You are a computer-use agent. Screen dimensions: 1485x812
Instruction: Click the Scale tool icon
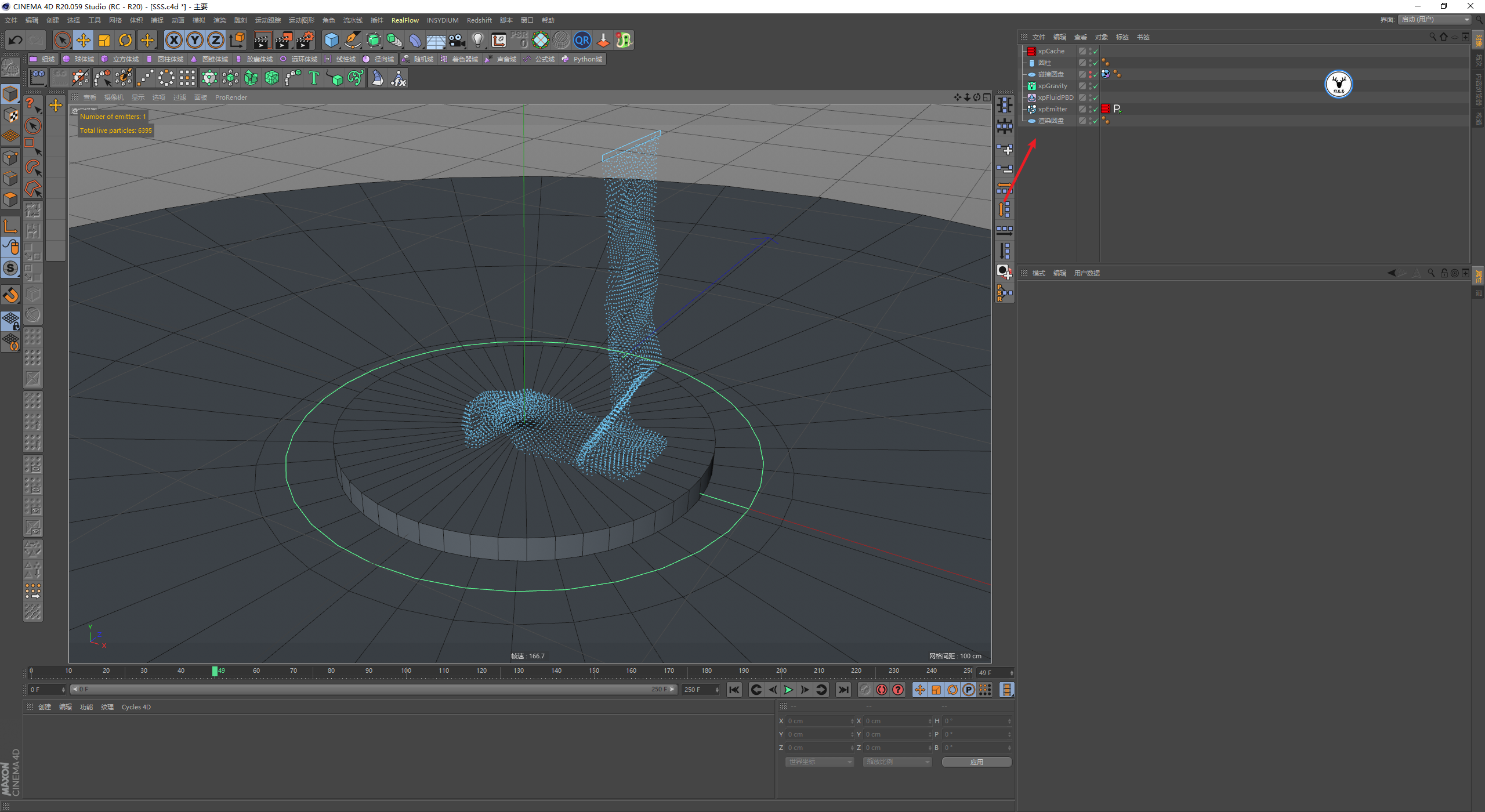click(104, 40)
